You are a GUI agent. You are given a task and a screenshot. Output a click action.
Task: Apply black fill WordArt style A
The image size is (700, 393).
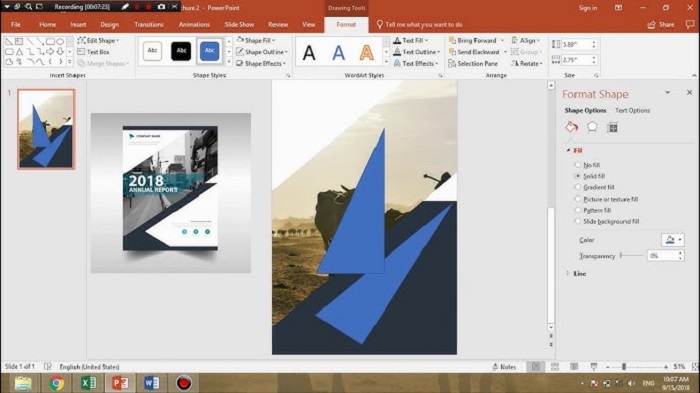[309, 53]
